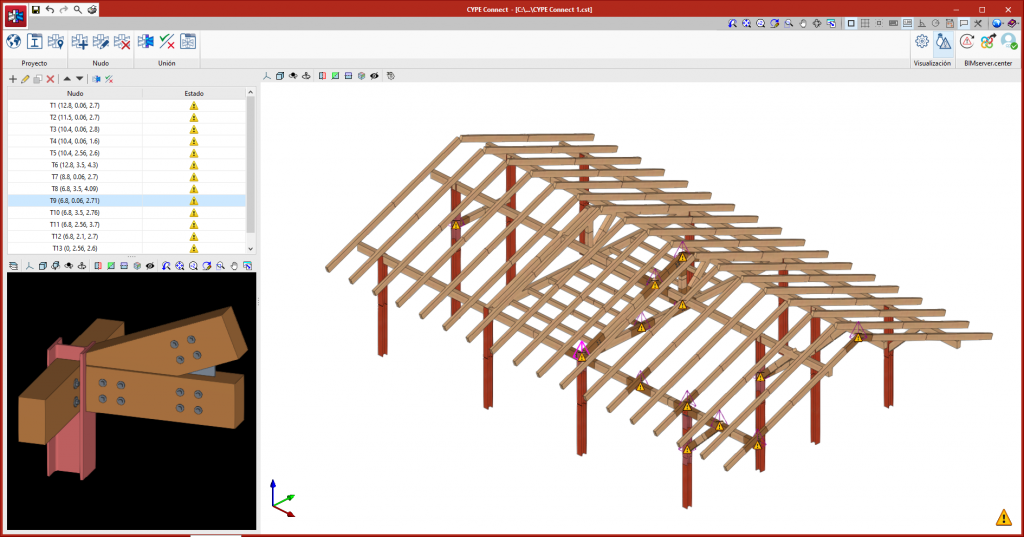Click the pencil edit icon above the node list
1024x537 pixels.
[25, 78]
